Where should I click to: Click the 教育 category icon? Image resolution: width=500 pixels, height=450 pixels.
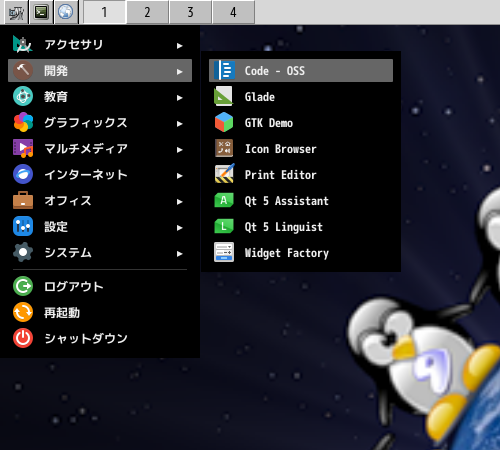click(23, 96)
